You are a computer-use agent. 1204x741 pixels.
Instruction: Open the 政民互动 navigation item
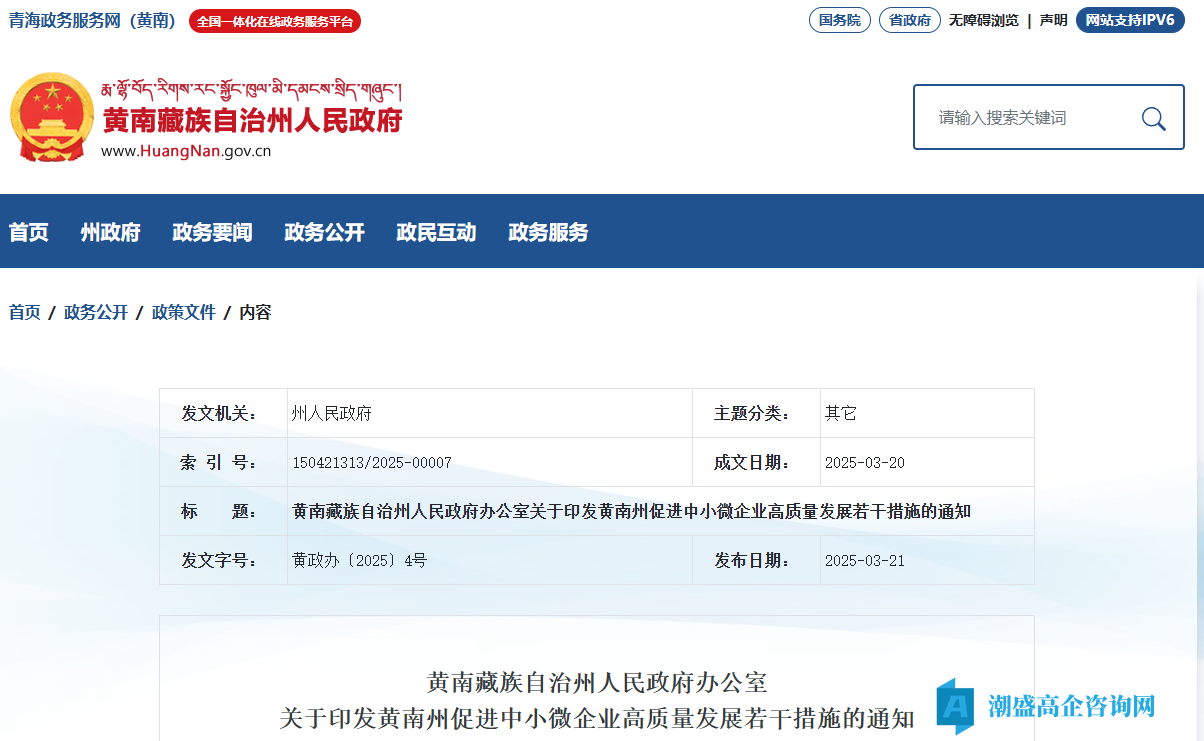[436, 232]
